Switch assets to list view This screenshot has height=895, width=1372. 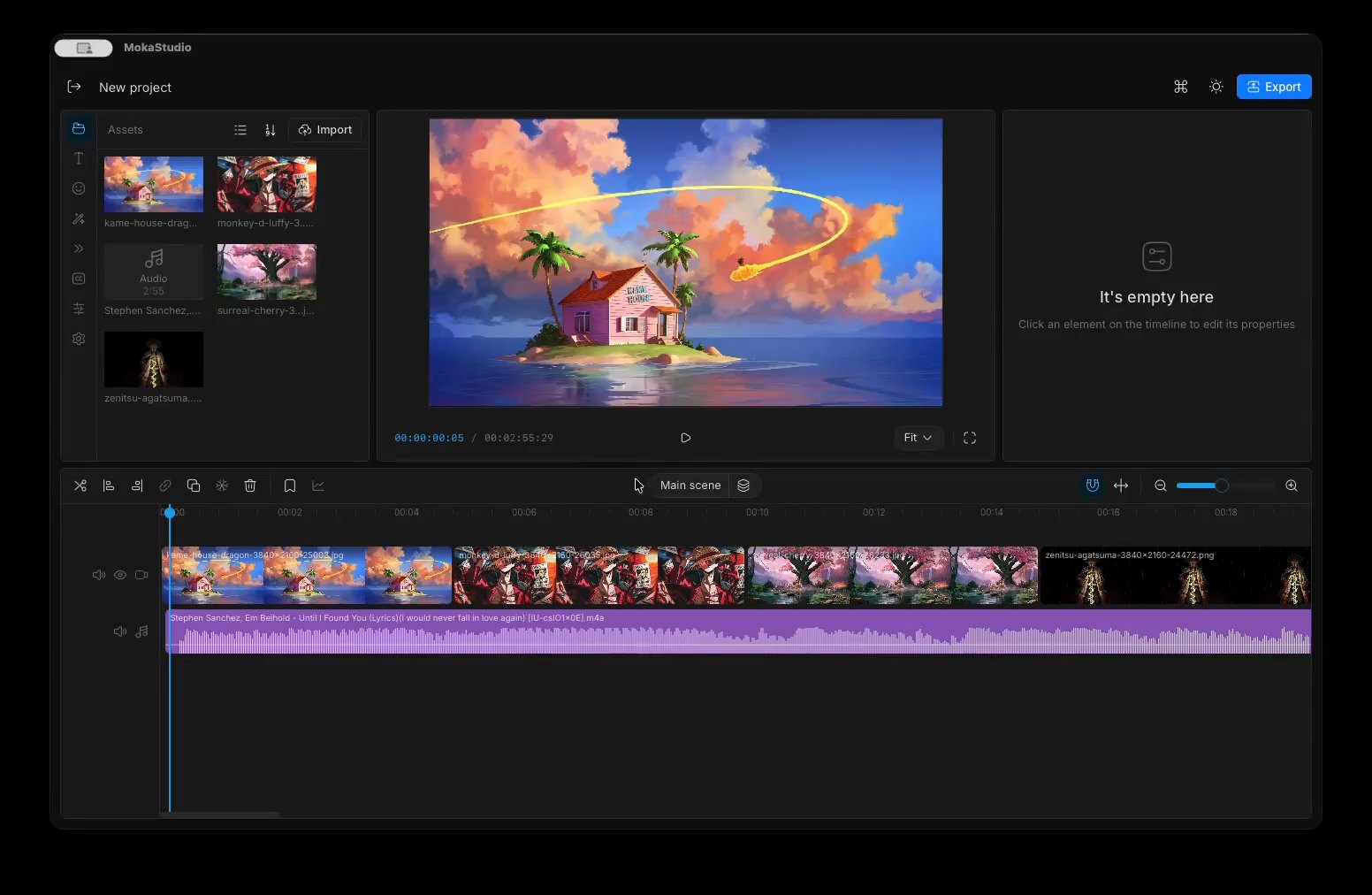tap(240, 130)
